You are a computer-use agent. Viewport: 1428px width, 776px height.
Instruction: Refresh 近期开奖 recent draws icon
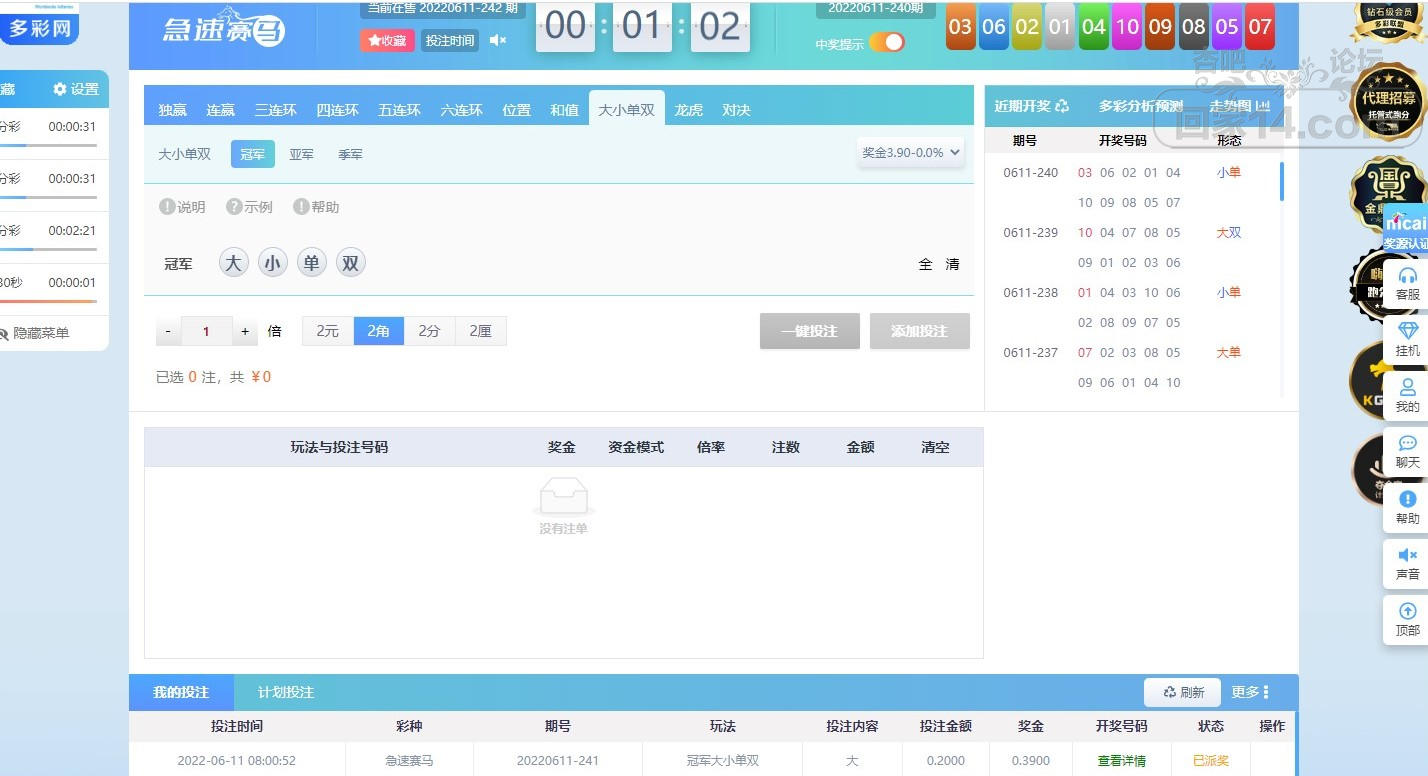[x=1062, y=106]
